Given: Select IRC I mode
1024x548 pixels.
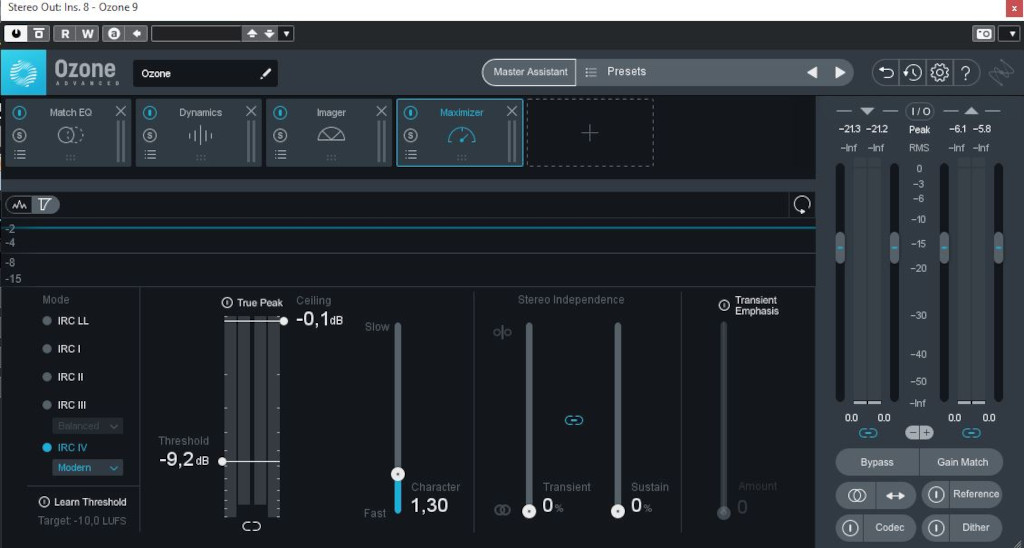Looking at the screenshot, I should point(61,349).
